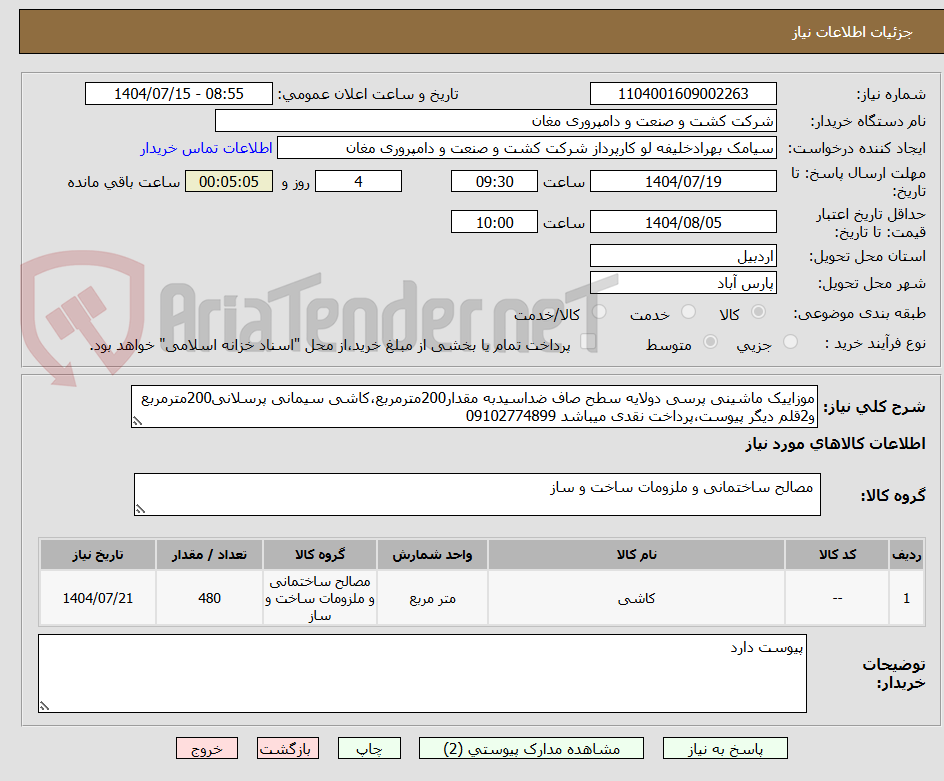Click the اردبیل province field
This screenshot has height=781, width=944.
(x=683, y=255)
